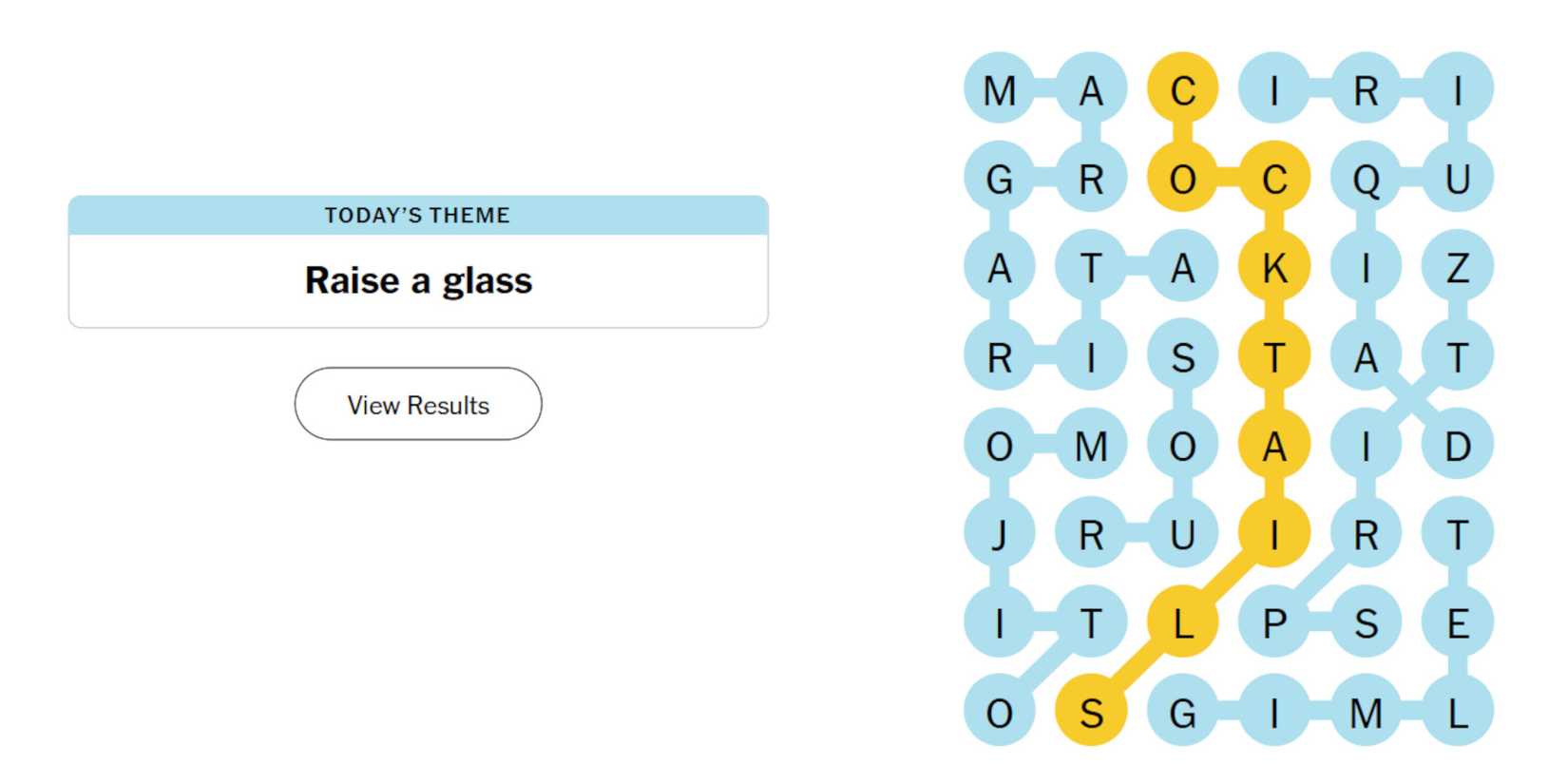Click the TODAY'S THEME header bar

click(x=418, y=215)
